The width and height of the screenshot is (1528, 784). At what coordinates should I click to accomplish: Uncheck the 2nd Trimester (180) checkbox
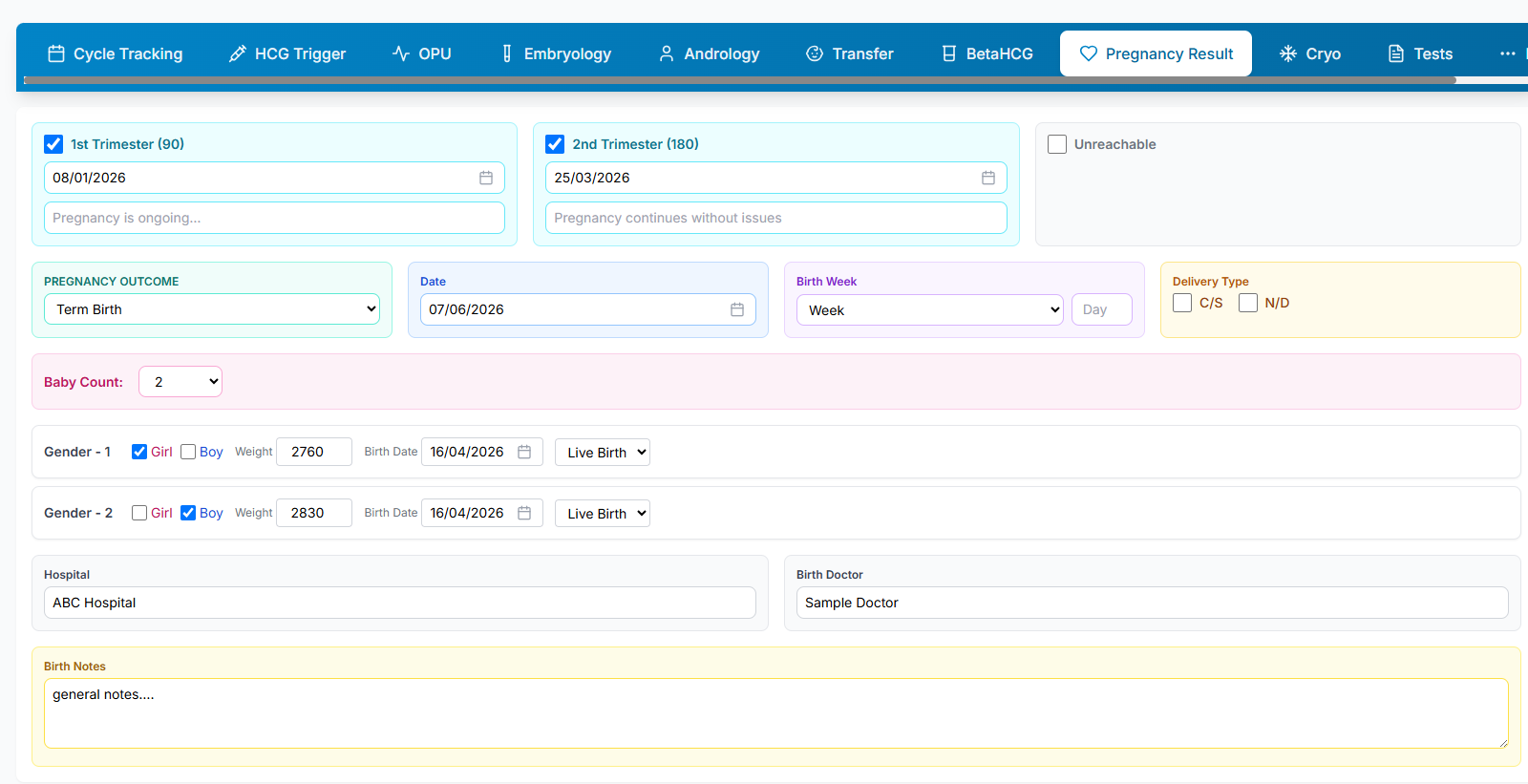click(555, 144)
